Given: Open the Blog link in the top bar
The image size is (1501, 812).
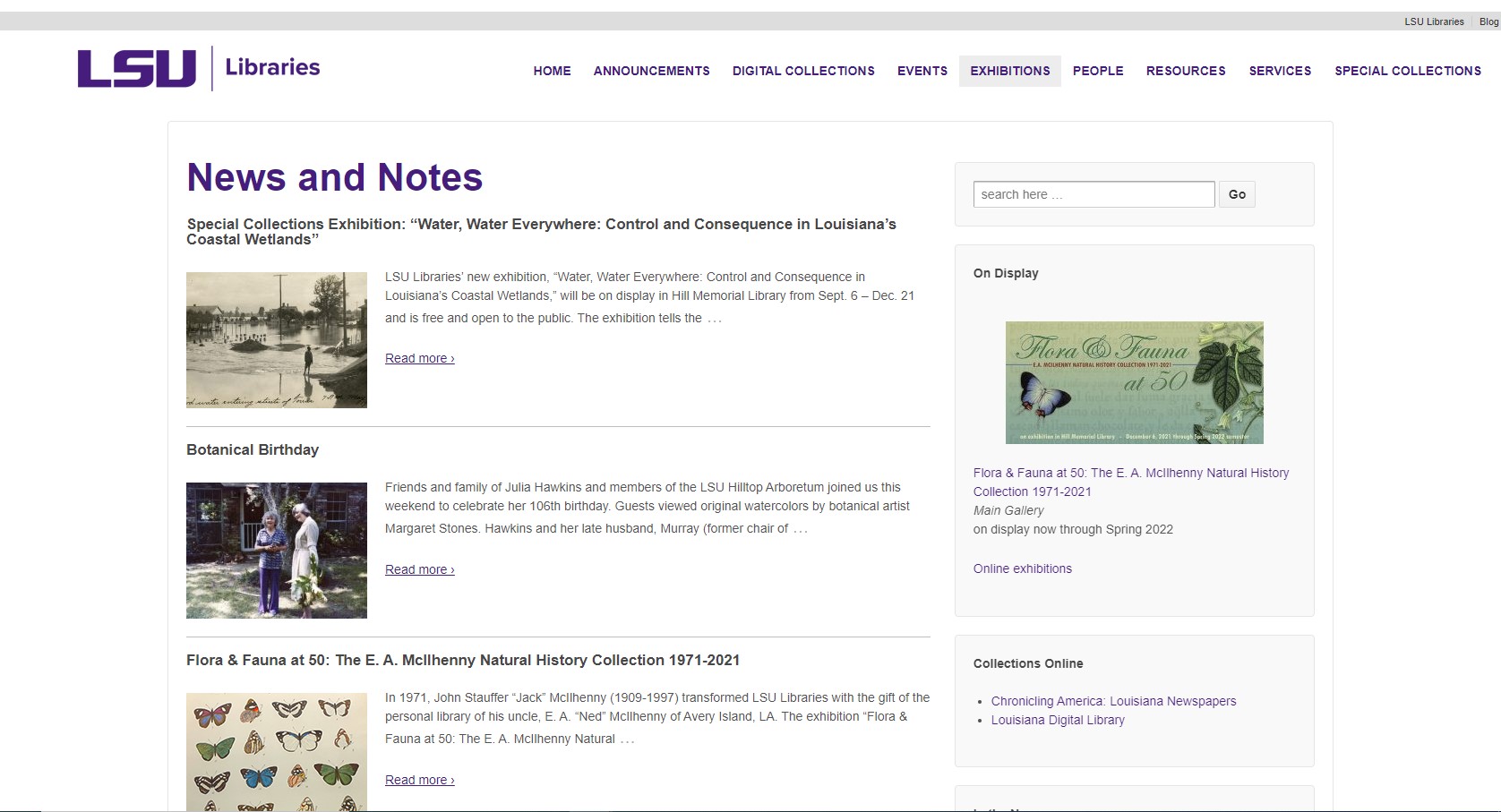Looking at the screenshot, I should click(x=1488, y=21).
